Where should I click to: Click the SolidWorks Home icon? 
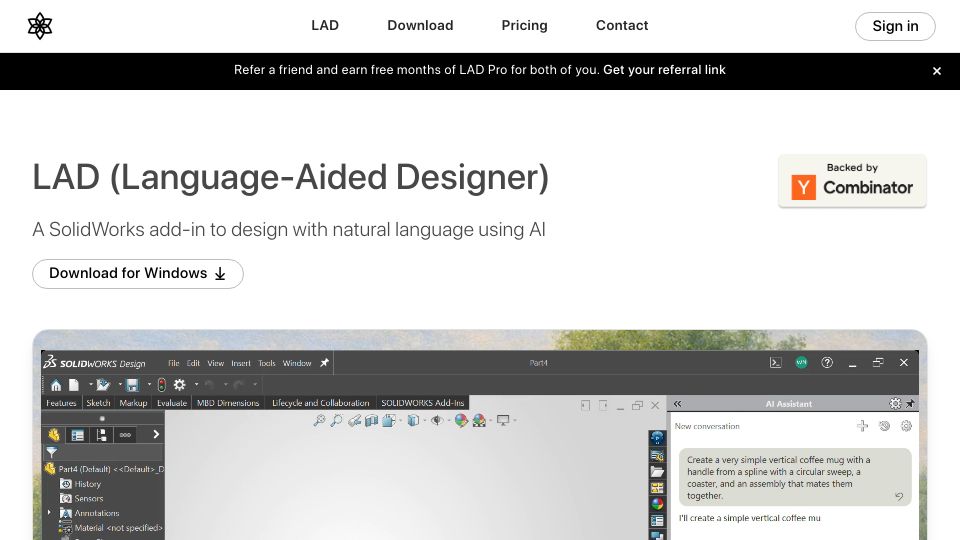click(x=56, y=385)
